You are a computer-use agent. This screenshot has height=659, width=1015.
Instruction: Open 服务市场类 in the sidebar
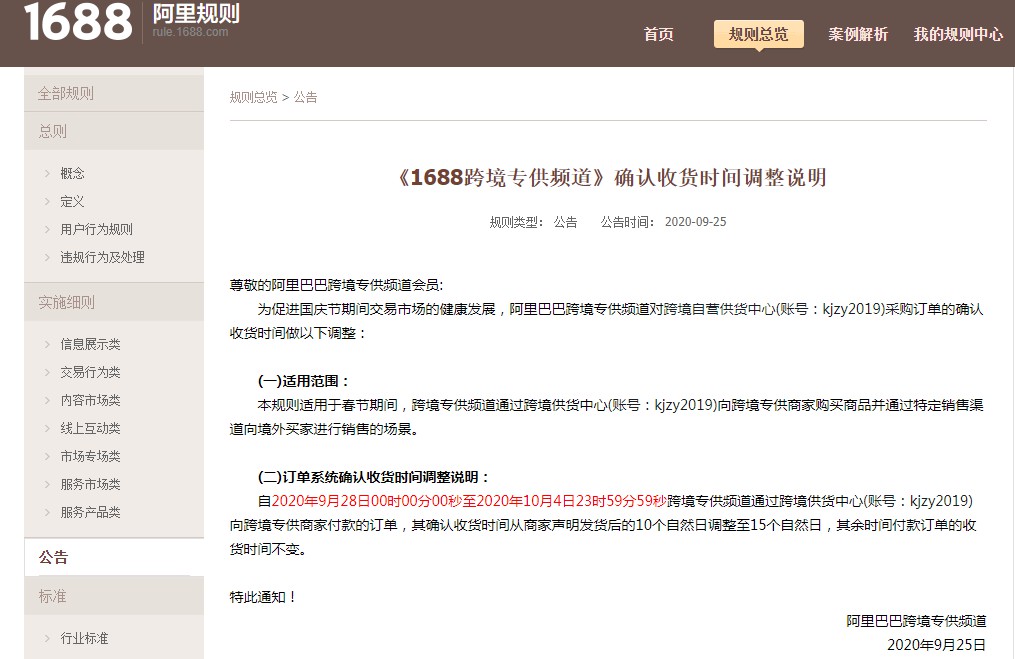coord(91,484)
